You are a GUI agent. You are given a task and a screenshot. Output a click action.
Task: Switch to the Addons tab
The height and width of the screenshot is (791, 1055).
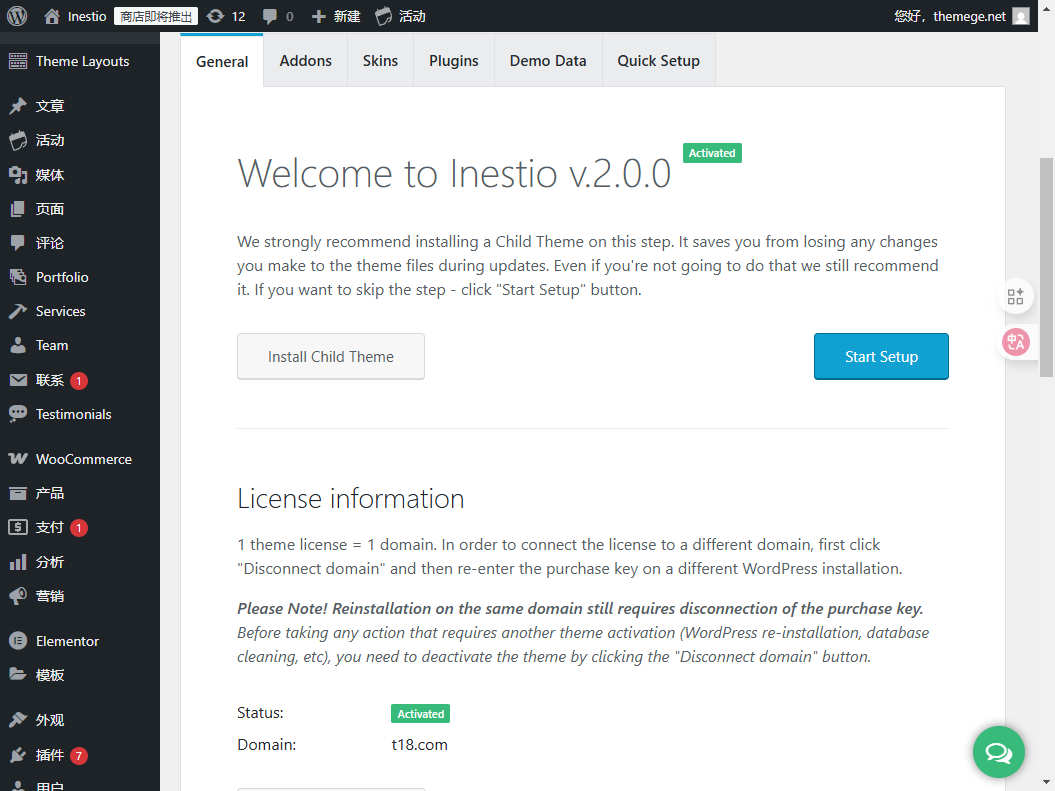pos(305,61)
